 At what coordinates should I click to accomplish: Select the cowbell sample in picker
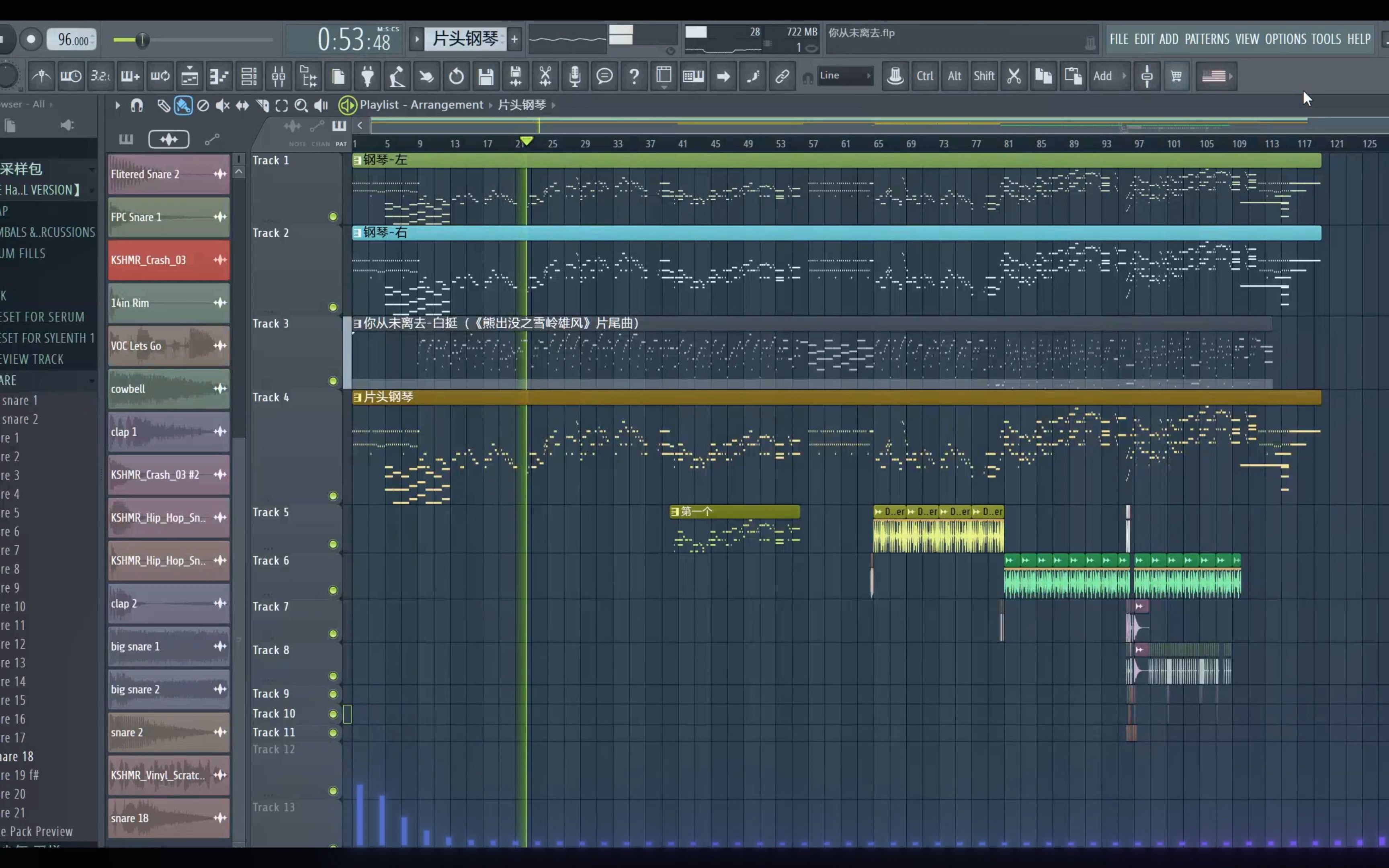coord(169,389)
